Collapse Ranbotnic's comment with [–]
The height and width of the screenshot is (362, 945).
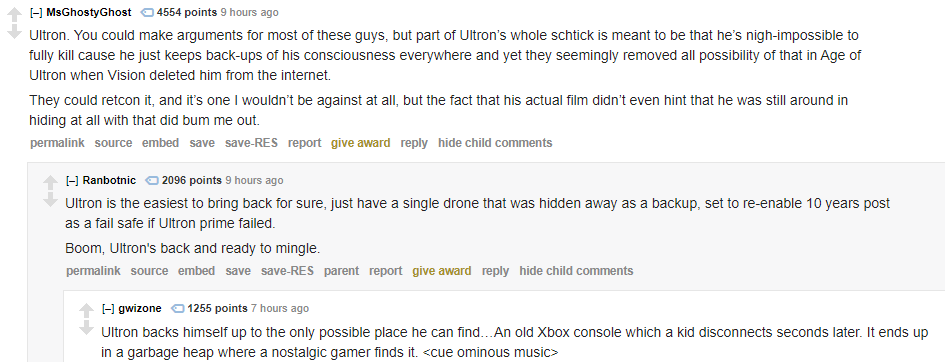click(72, 180)
